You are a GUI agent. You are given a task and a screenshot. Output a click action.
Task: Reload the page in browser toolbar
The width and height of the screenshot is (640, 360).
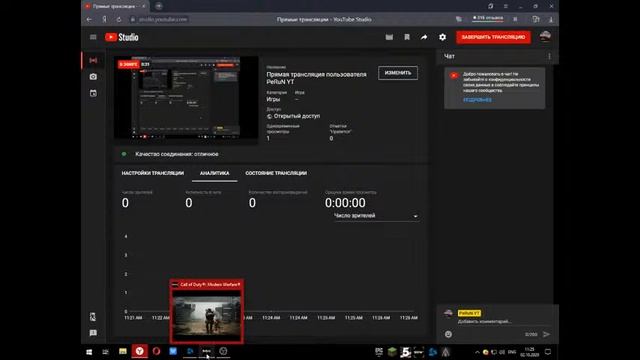[x=118, y=19]
